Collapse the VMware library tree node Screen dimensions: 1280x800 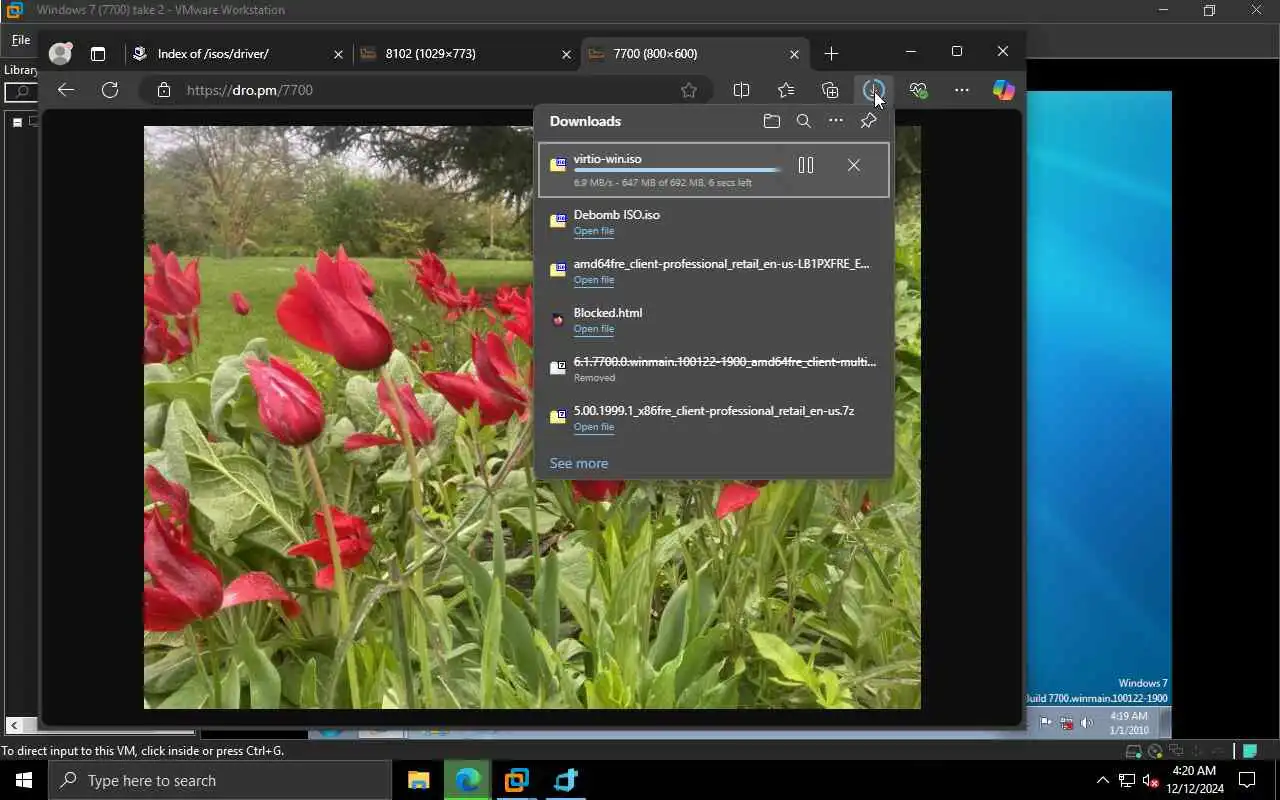tap(17, 122)
